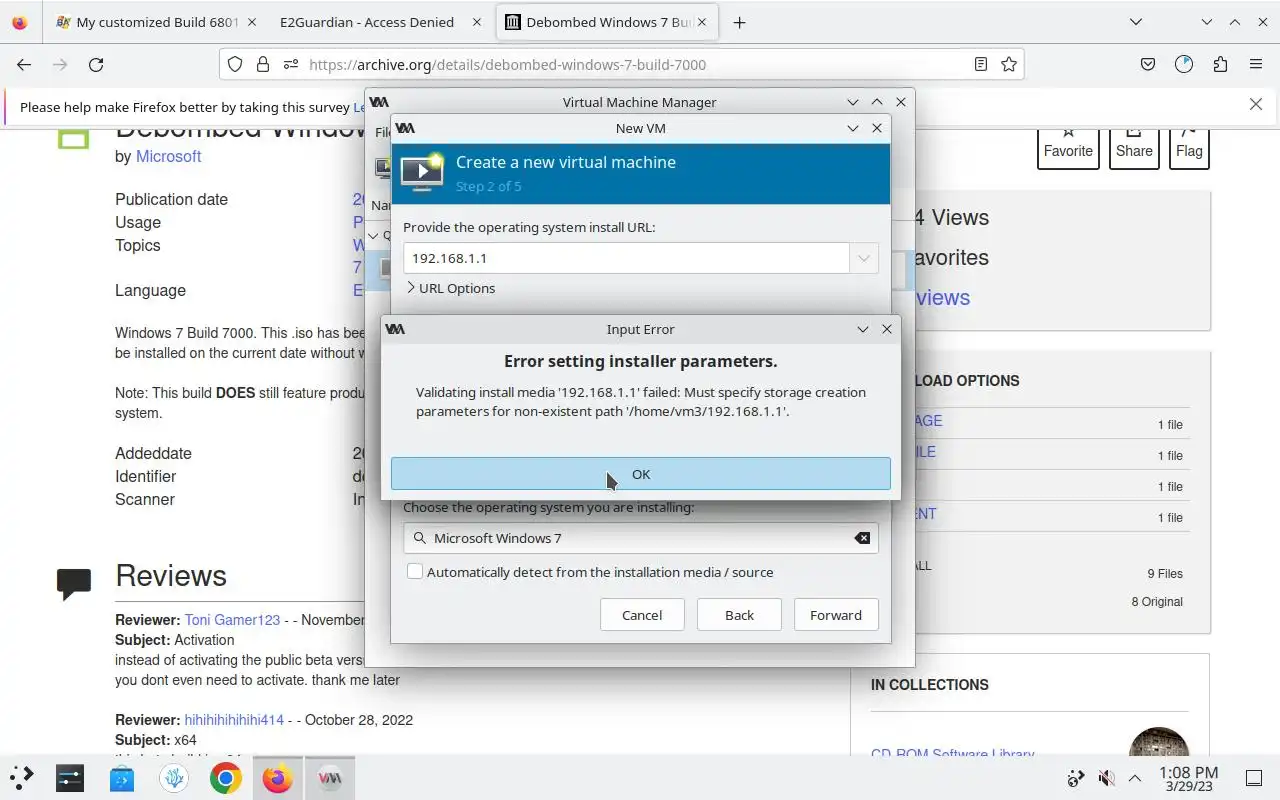This screenshot has width=1280, height=800.
Task: Switch to Firefox on the taskbar
Action: click(x=277, y=777)
